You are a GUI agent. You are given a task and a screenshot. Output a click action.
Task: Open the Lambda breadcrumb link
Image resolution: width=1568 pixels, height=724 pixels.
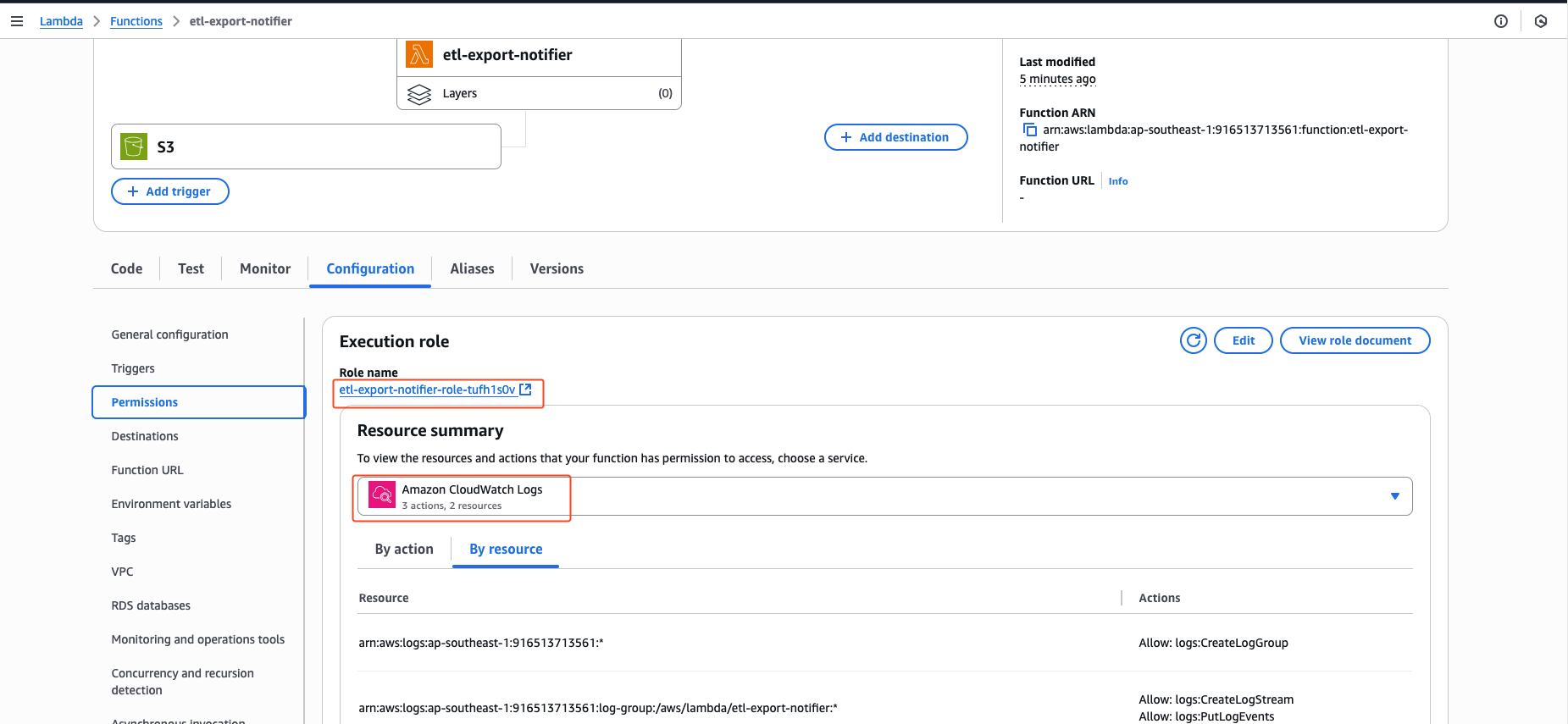[61, 21]
